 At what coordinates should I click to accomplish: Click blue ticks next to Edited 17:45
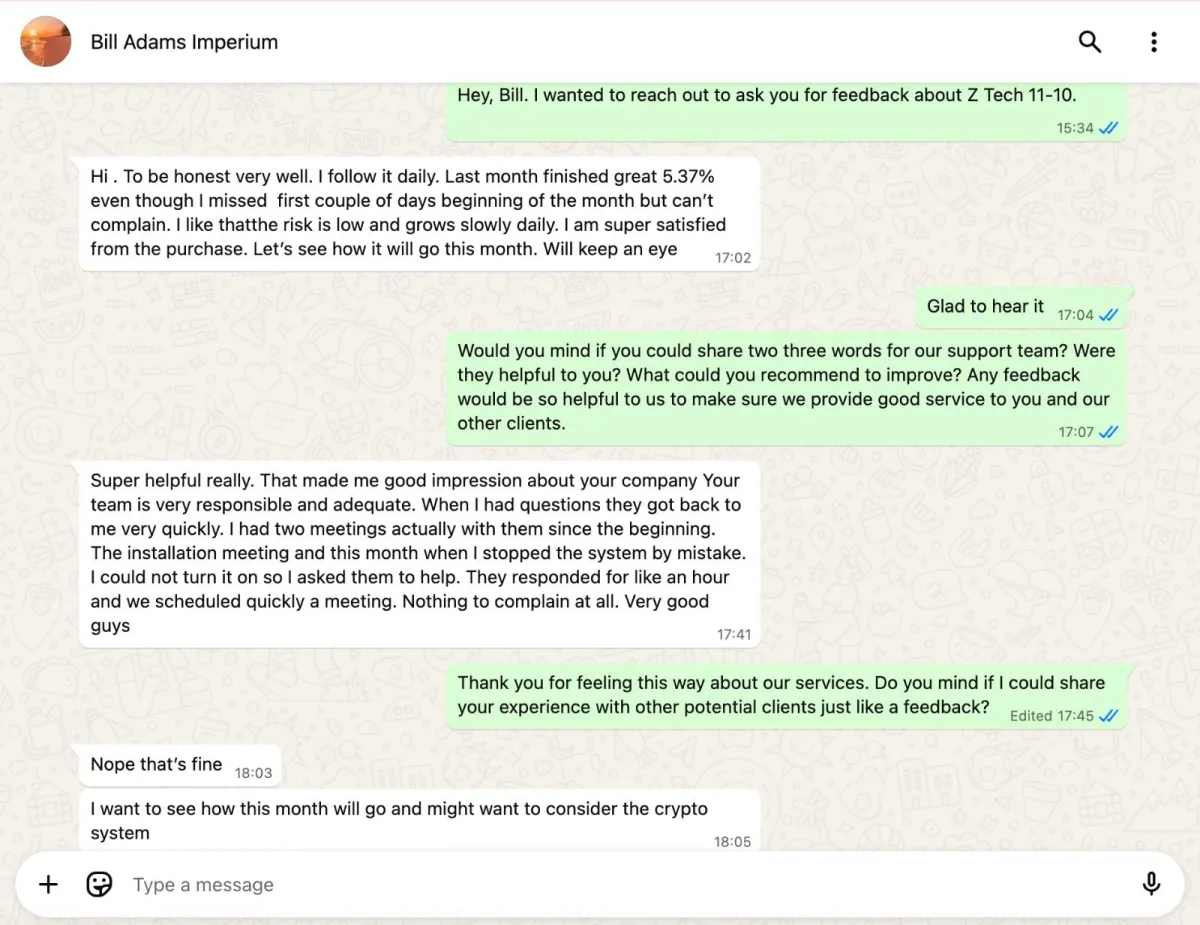1108,716
